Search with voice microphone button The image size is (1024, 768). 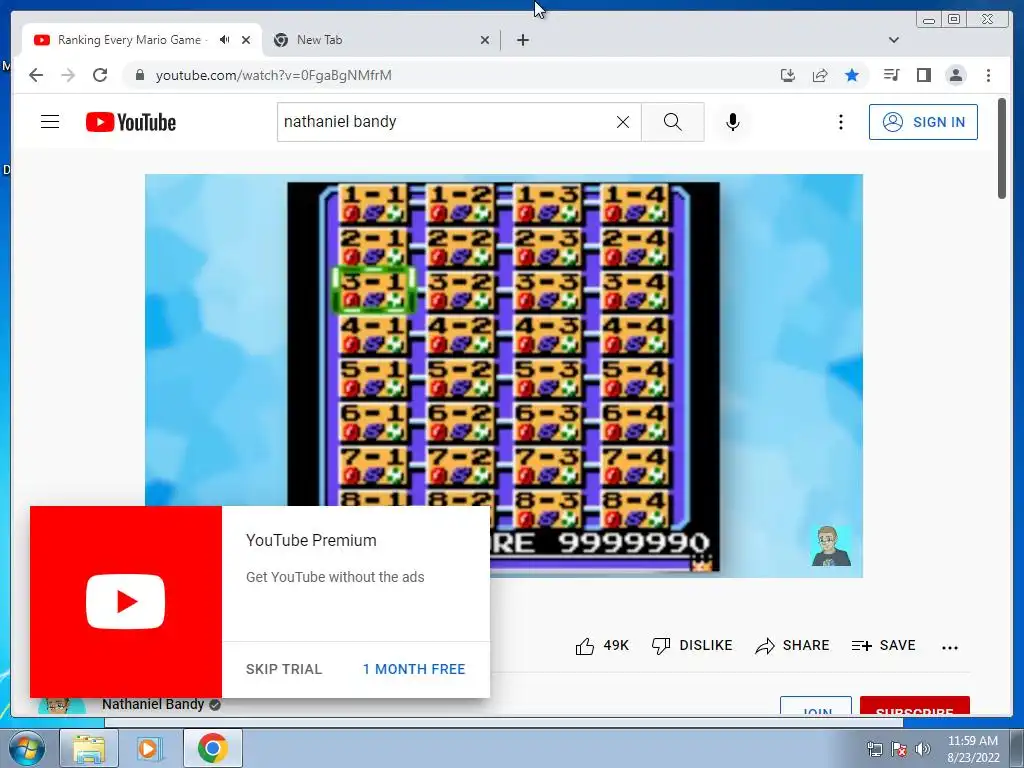733,121
